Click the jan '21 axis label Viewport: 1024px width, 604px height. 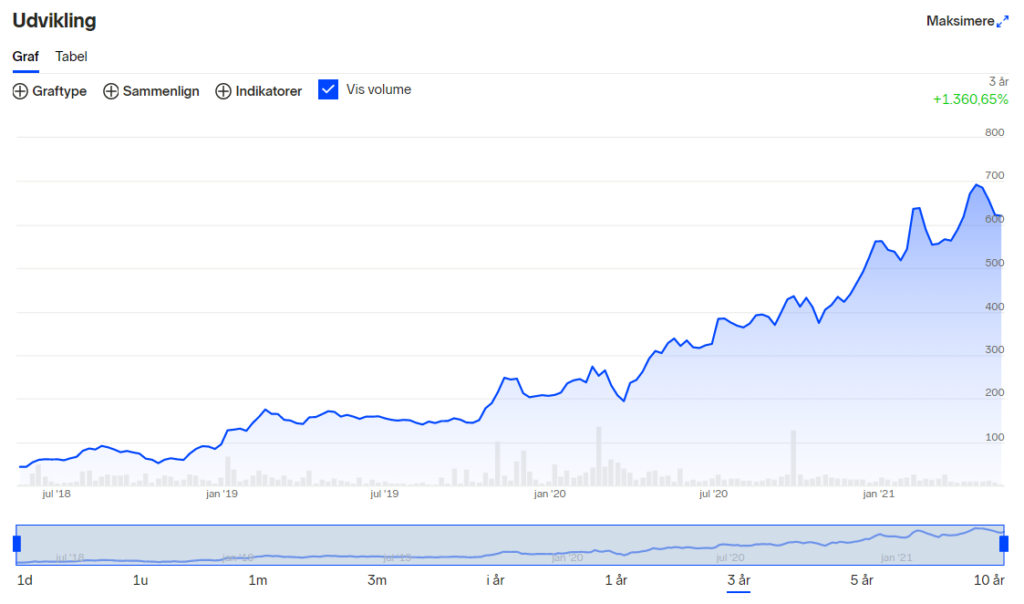(878, 494)
